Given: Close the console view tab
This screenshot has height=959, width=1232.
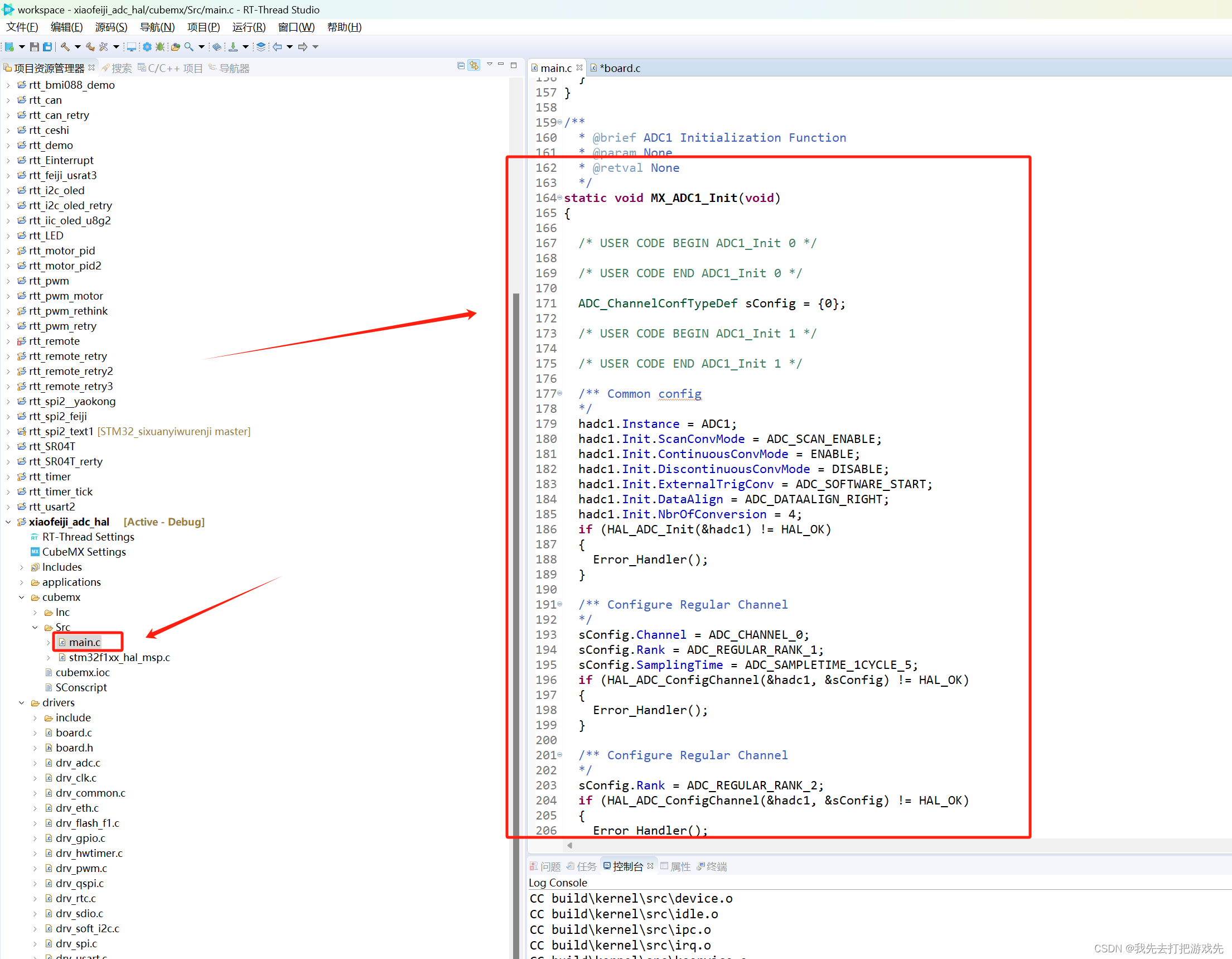Looking at the screenshot, I should 650,866.
